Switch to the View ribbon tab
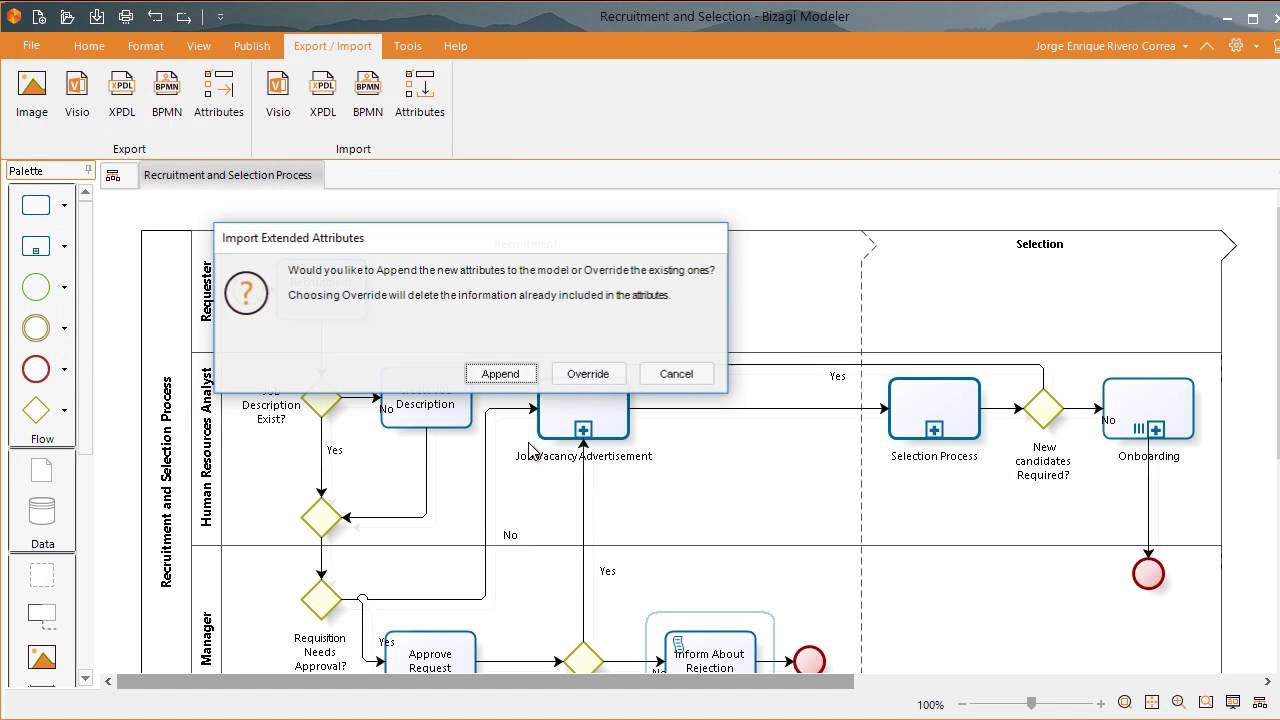The width and height of the screenshot is (1280, 720). (199, 46)
